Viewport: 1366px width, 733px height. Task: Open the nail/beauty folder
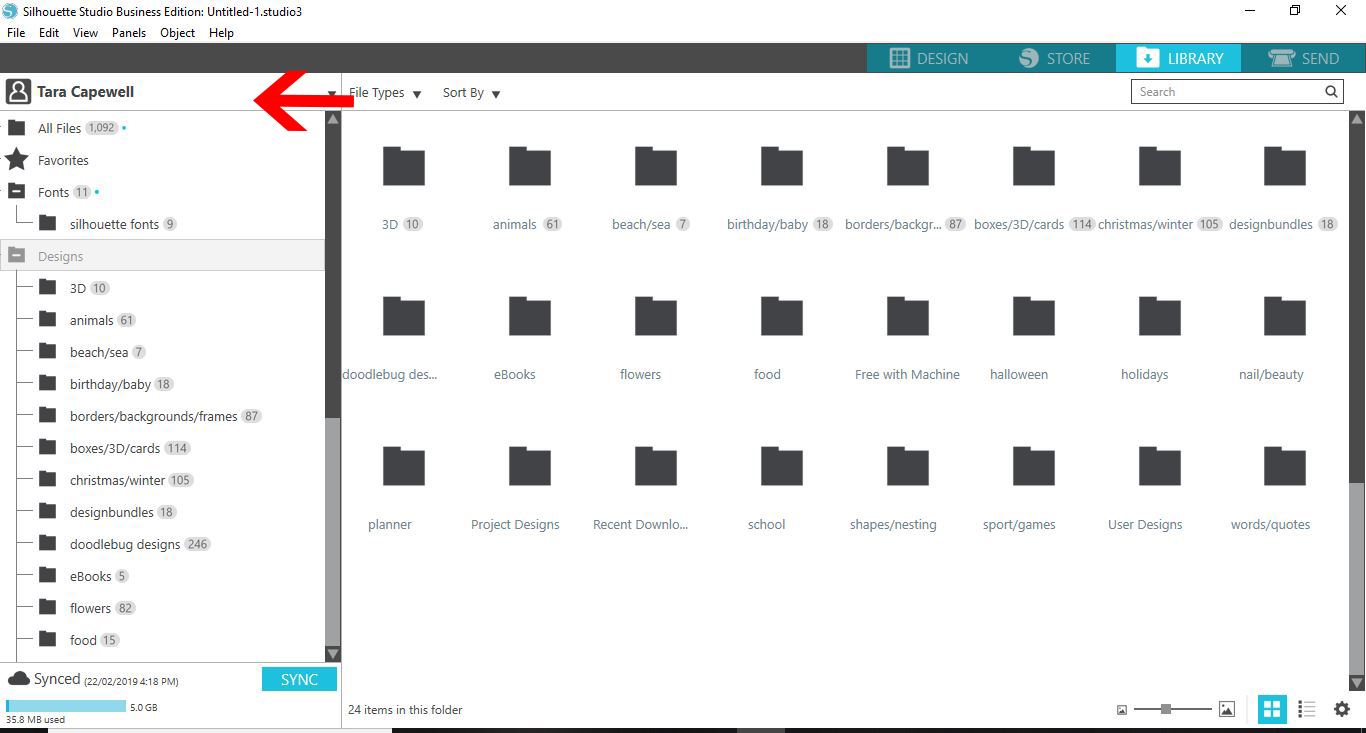[x=1285, y=316]
